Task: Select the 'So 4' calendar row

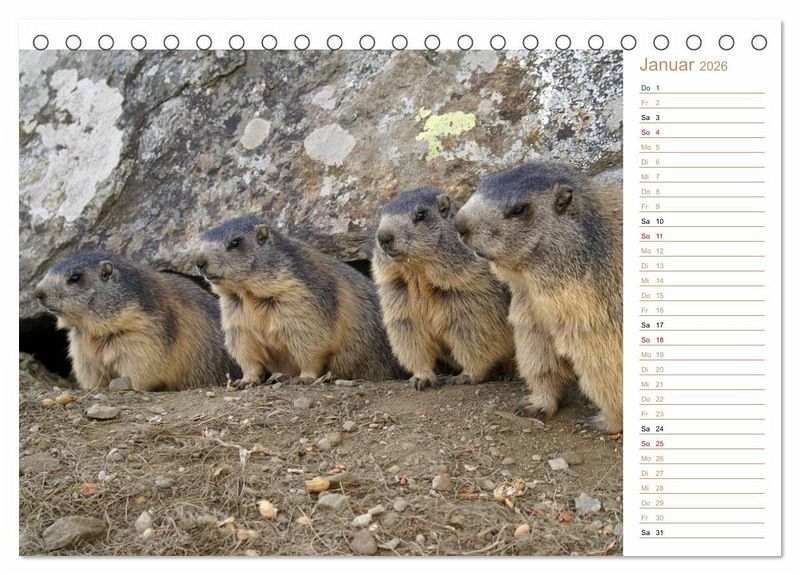Action: (x=702, y=132)
